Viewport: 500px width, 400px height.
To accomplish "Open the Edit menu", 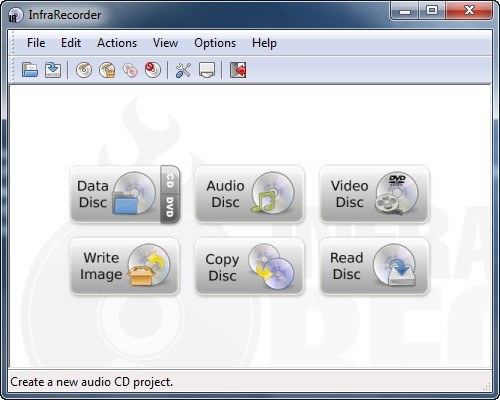I will tap(71, 43).
